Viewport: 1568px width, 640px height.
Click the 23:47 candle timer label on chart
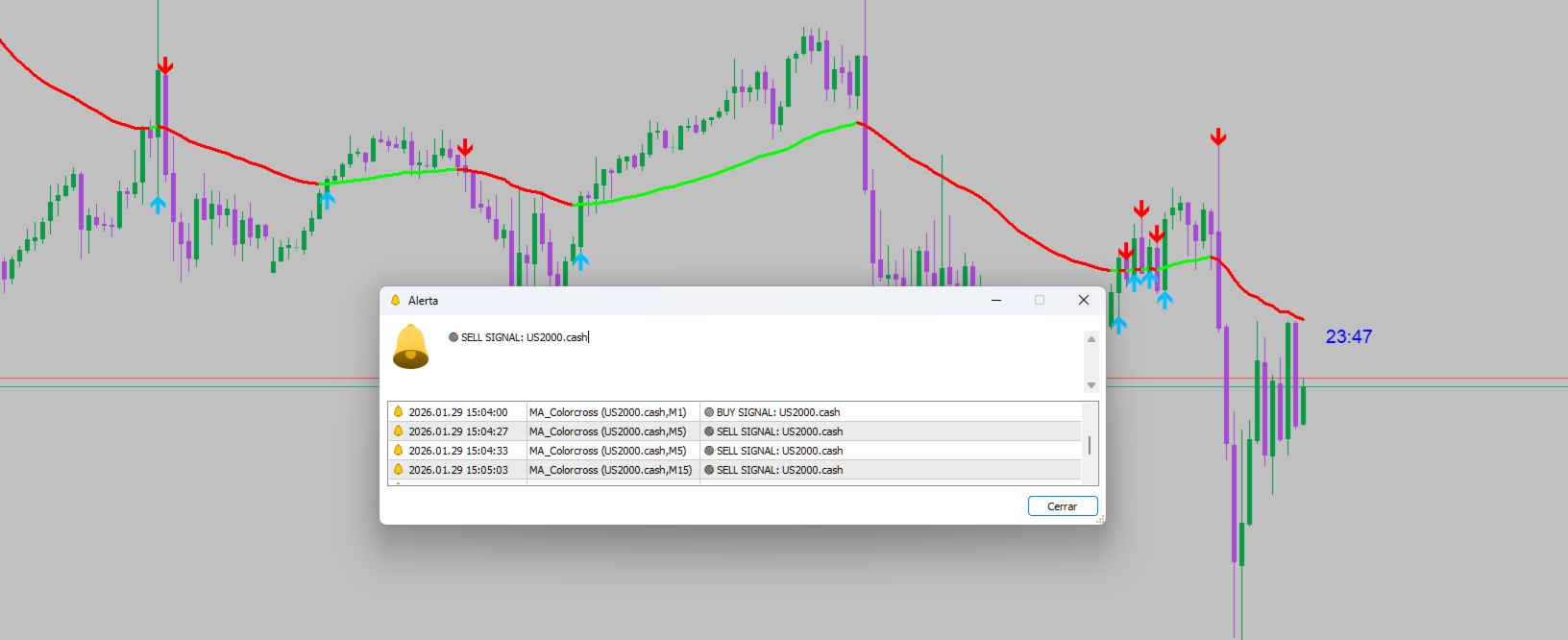pos(1349,337)
